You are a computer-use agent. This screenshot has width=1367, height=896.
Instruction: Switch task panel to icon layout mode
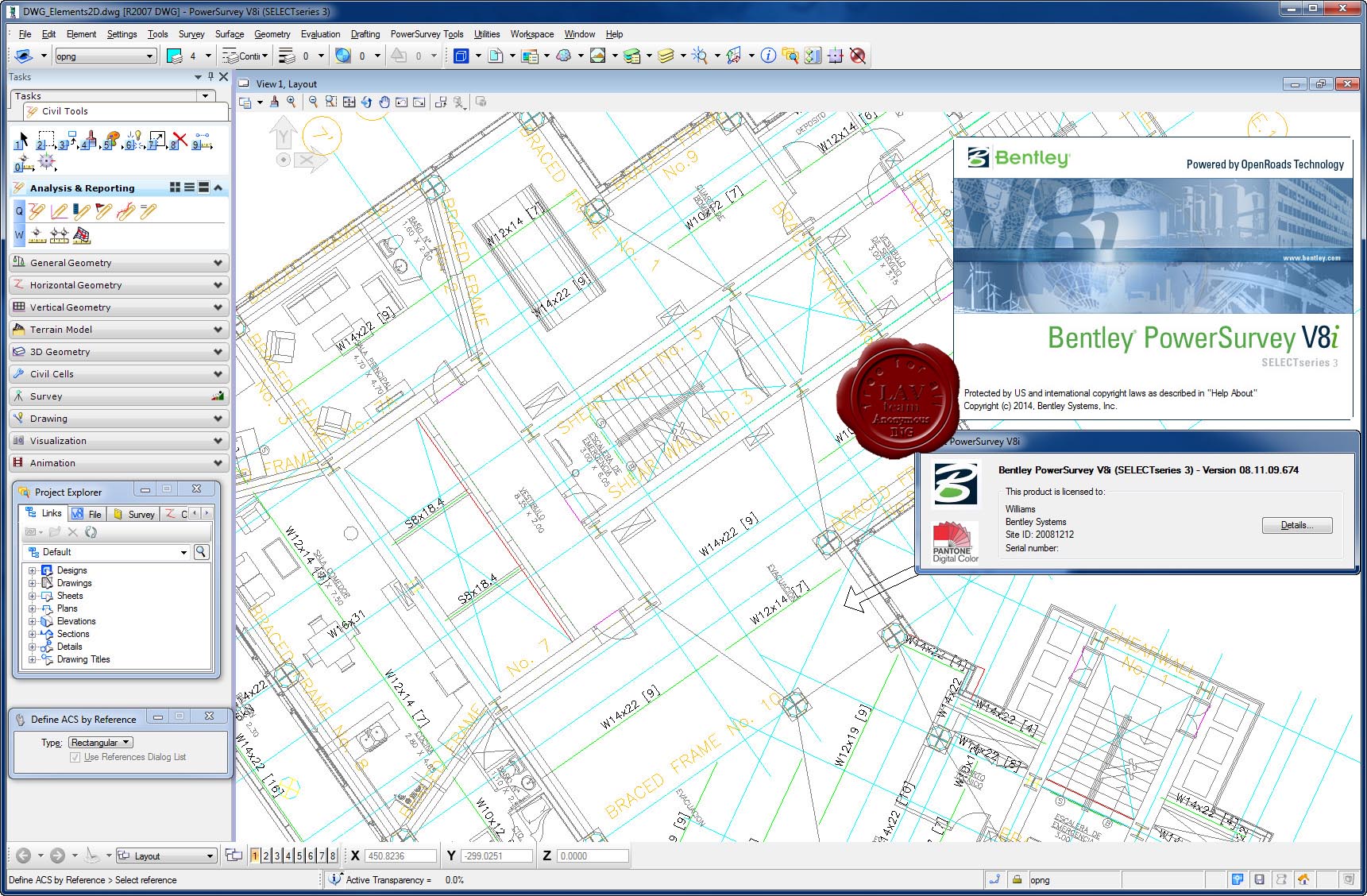175,187
